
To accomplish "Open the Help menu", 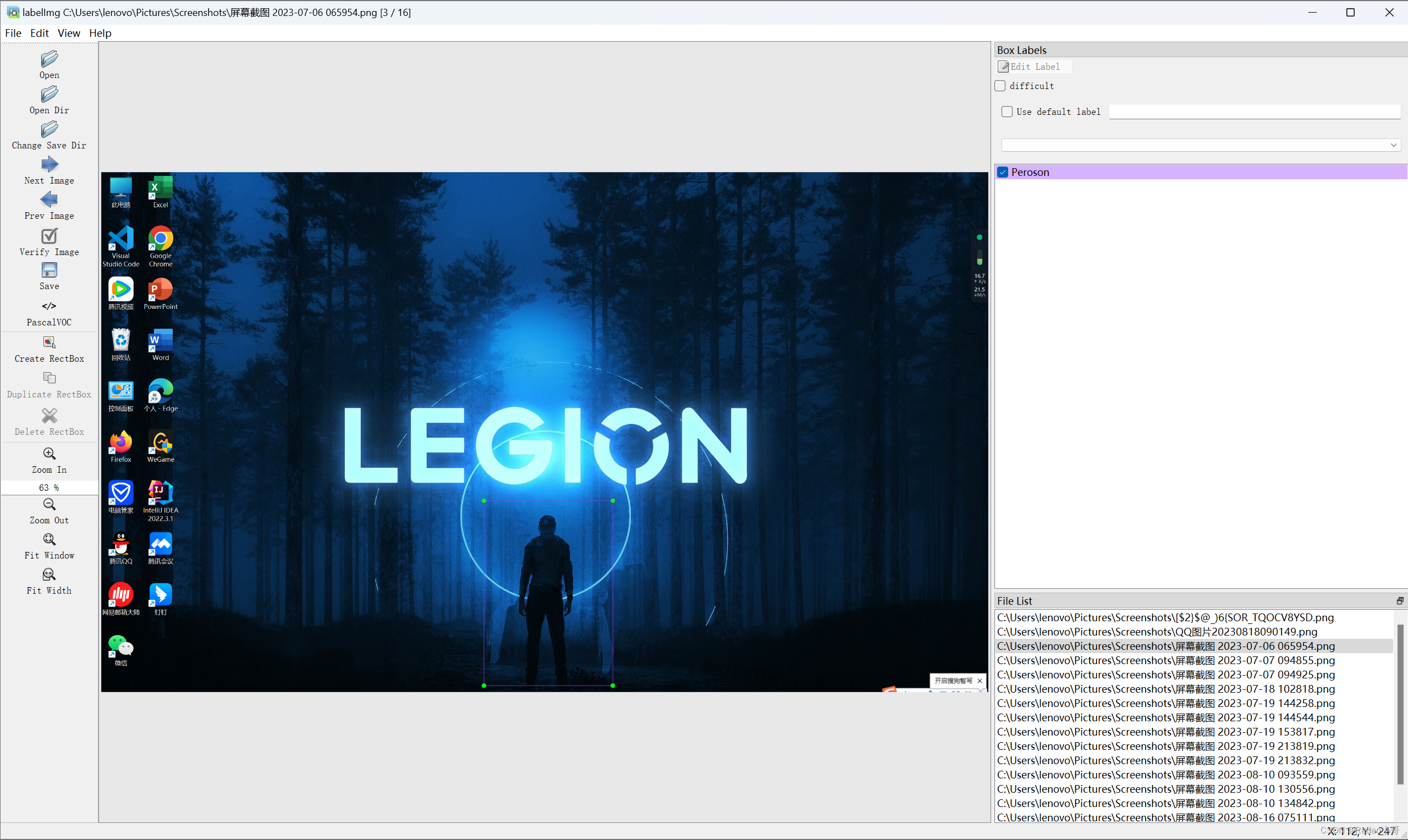I will pyautogui.click(x=100, y=33).
